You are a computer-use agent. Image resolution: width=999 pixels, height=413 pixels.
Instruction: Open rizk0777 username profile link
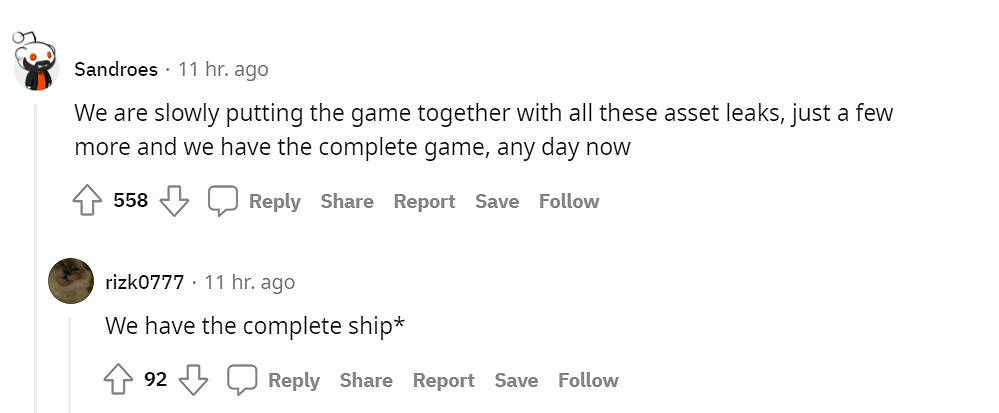[x=145, y=282]
